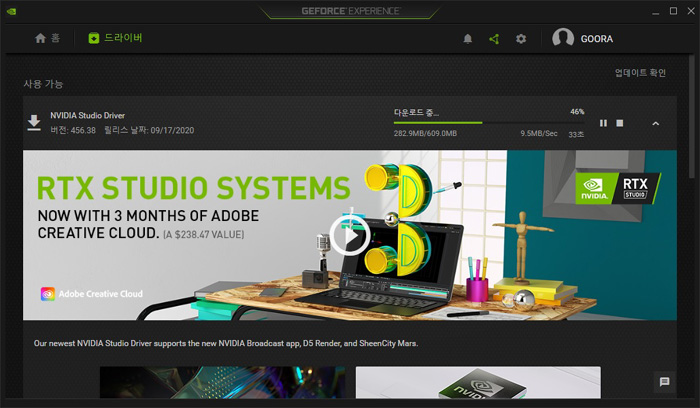This screenshot has height=408, width=700.
Task: Click the version 456.38 text
Action: [x=73, y=130]
